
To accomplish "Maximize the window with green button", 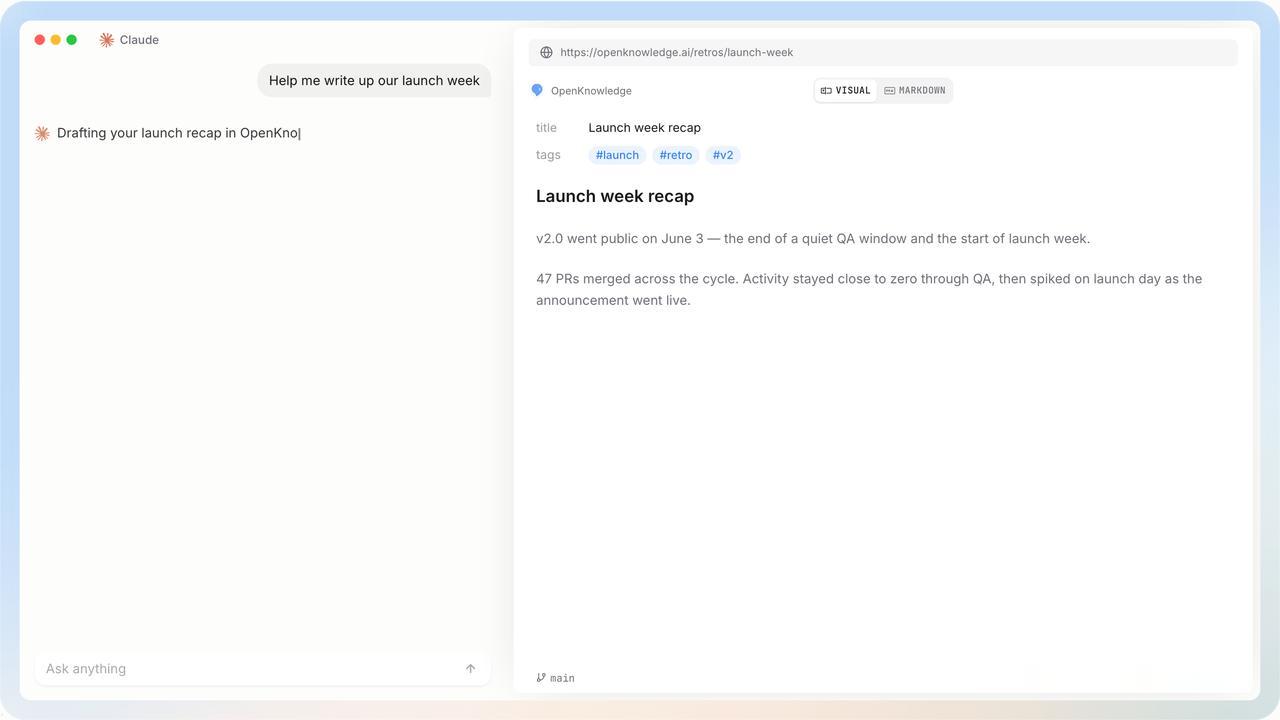I will (x=72, y=40).
